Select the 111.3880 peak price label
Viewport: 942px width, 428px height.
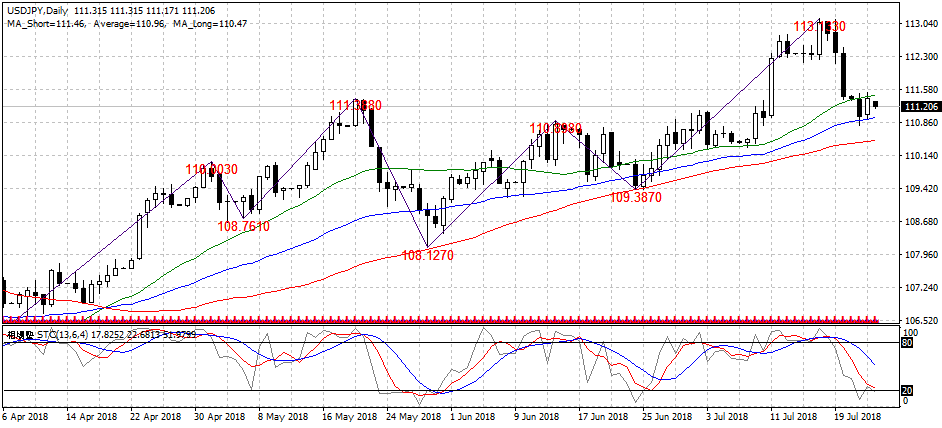pyautogui.click(x=355, y=105)
